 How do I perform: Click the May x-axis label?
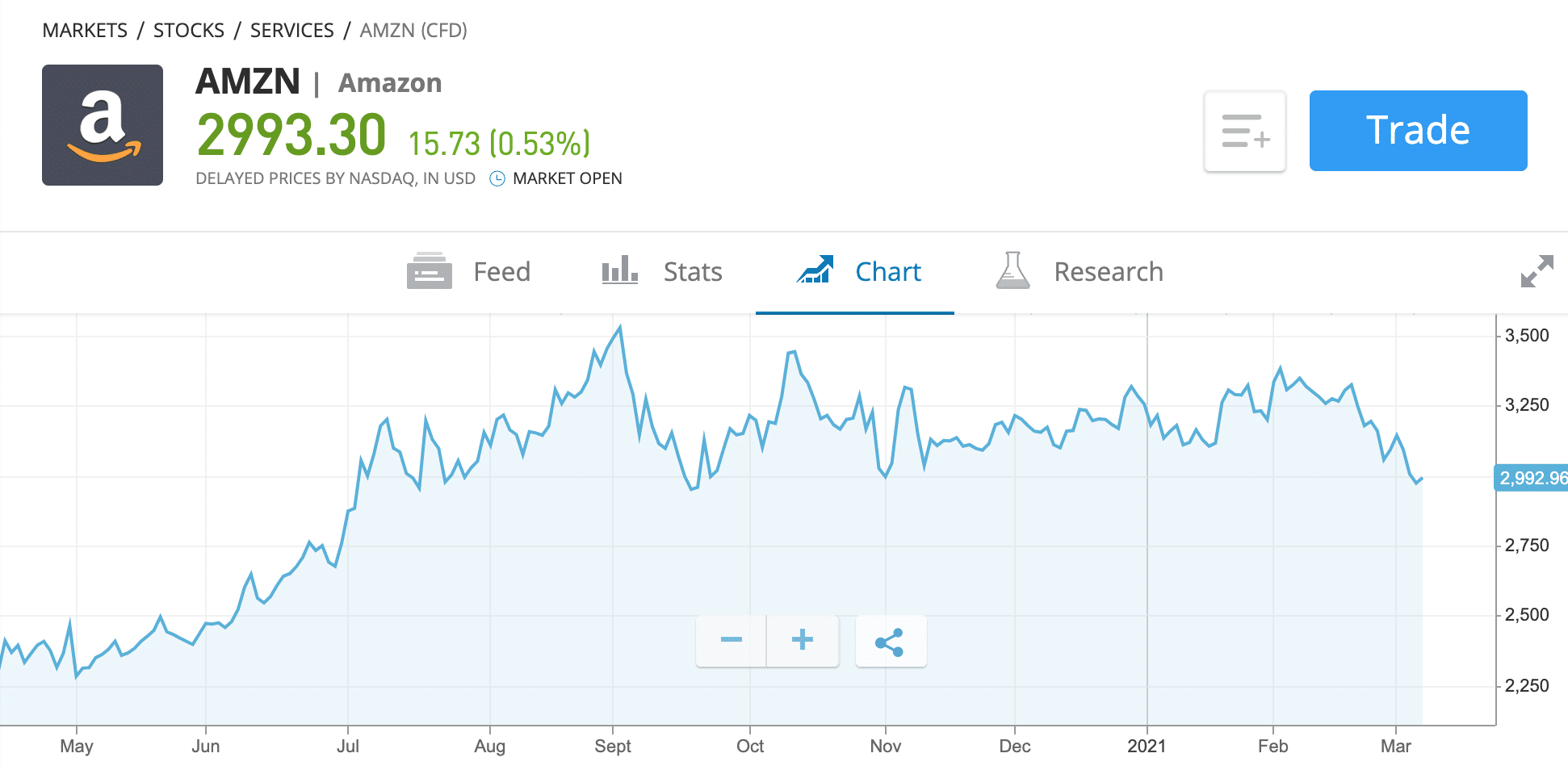[x=77, y=747]
